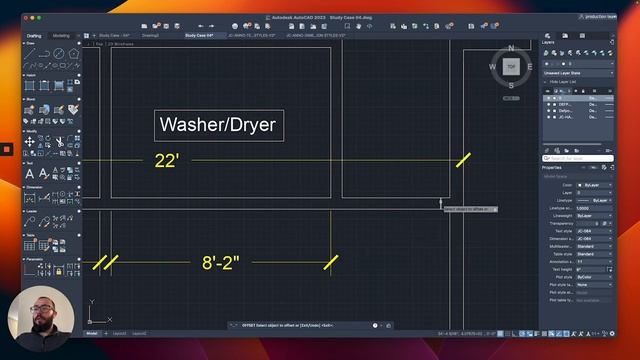Image resolution: width=640 pixels, height=360 pixels.
Task: Click the Undo arrow in top toolbar
Action: coord(200,26)
